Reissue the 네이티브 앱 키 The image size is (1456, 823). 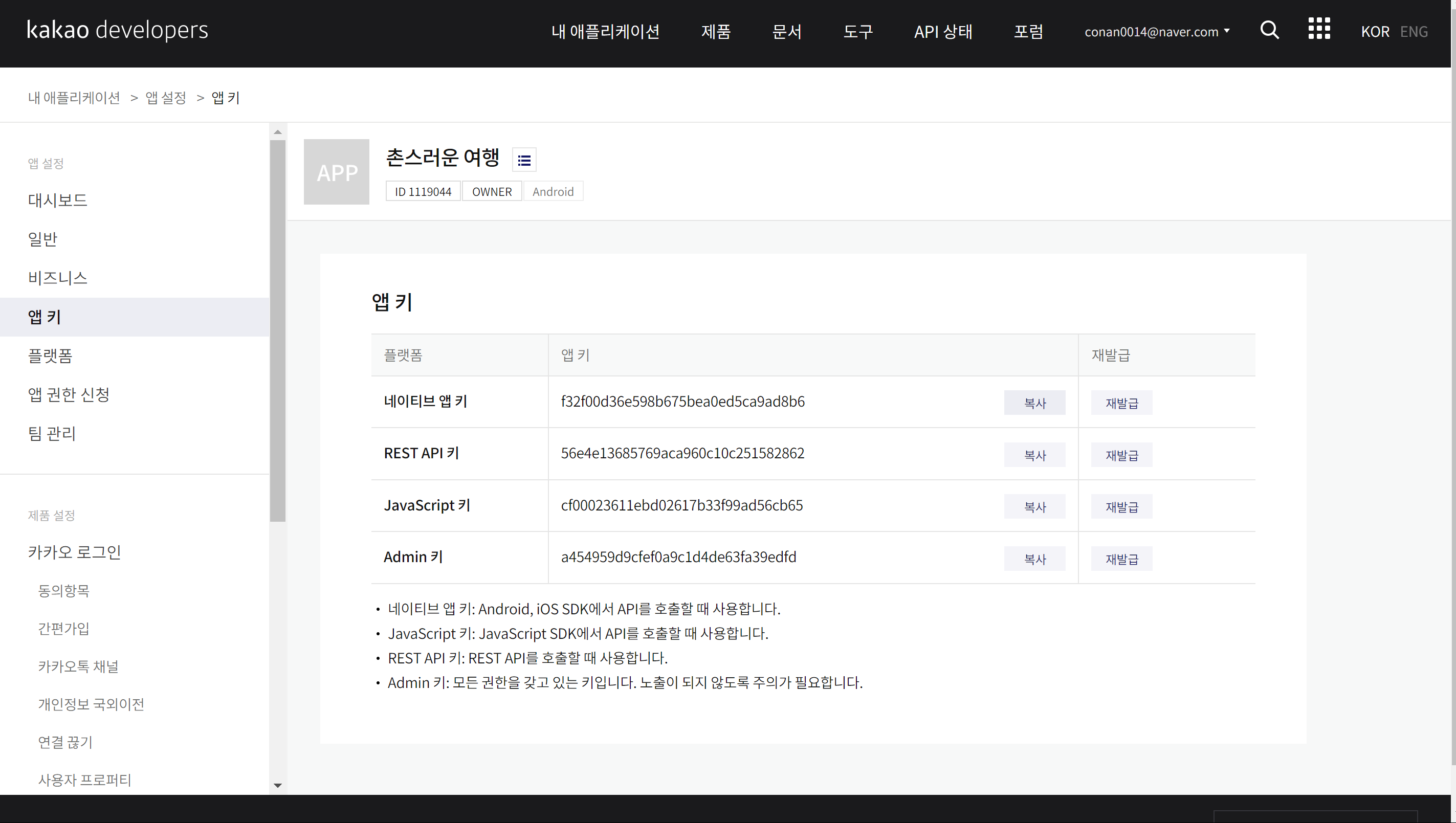pos(1121,403)
